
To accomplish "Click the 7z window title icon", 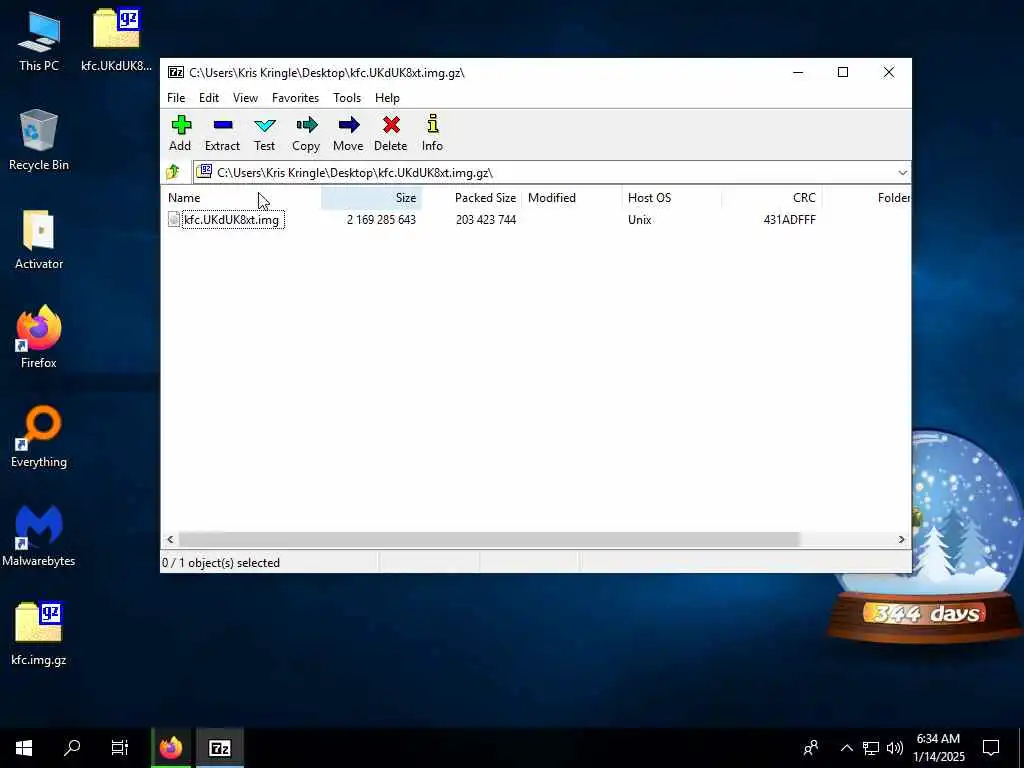I will [175, 72].
